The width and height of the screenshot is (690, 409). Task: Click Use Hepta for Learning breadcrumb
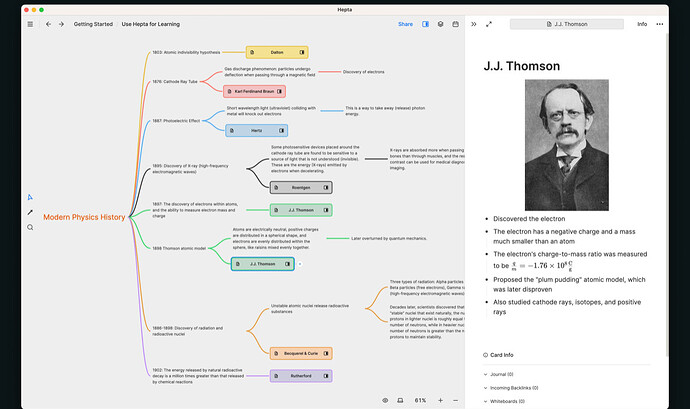(150, 24)
